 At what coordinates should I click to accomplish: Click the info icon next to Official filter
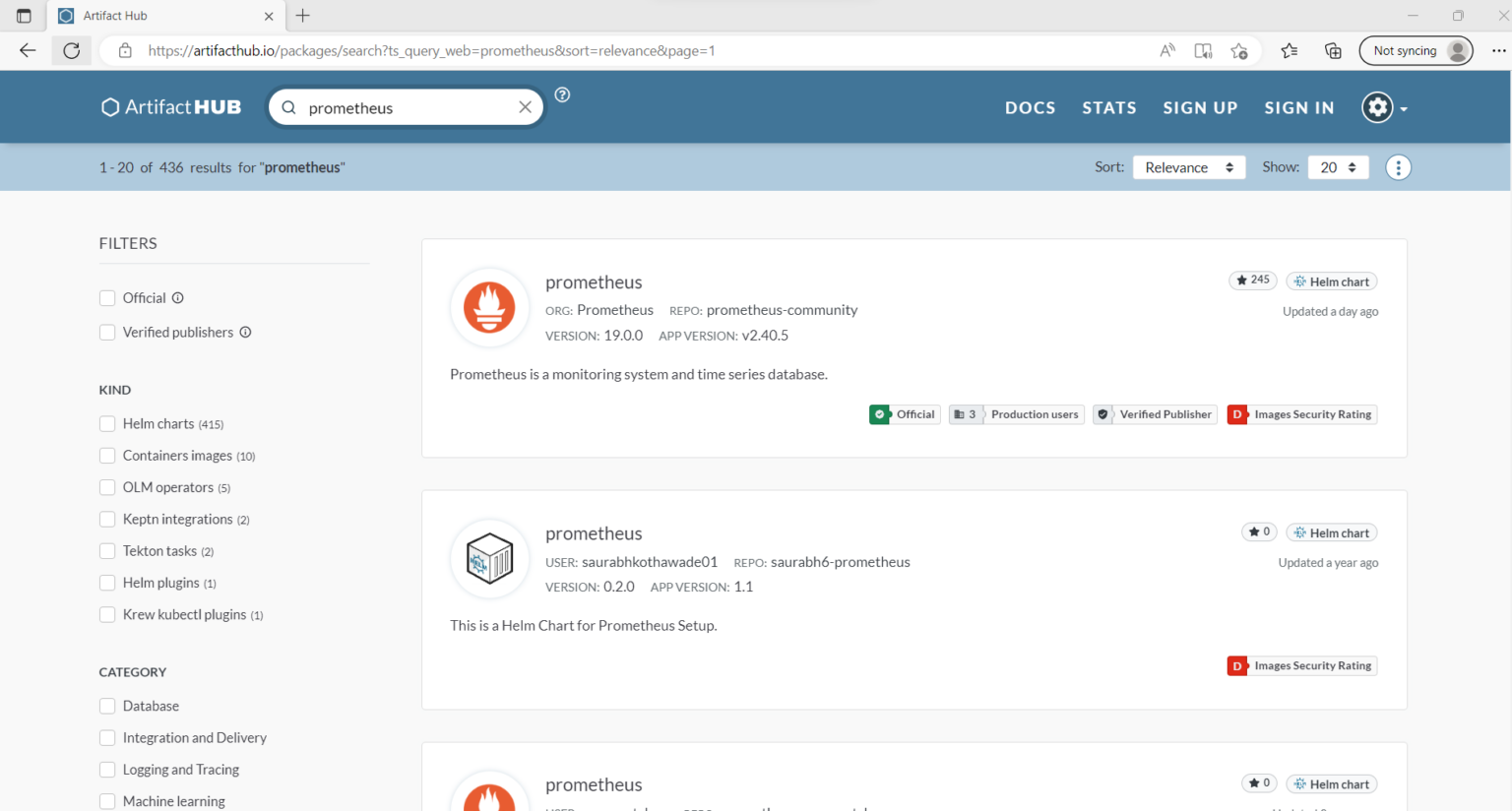tap(177, 297)
